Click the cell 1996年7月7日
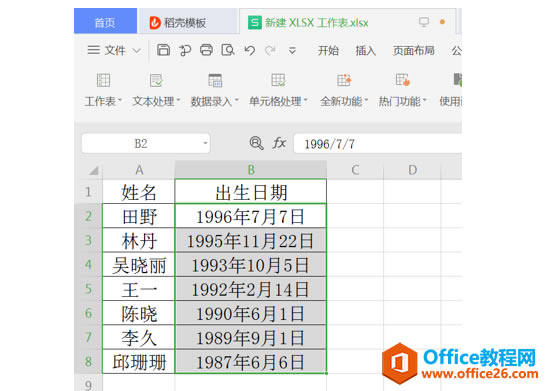 pos(251,216)
